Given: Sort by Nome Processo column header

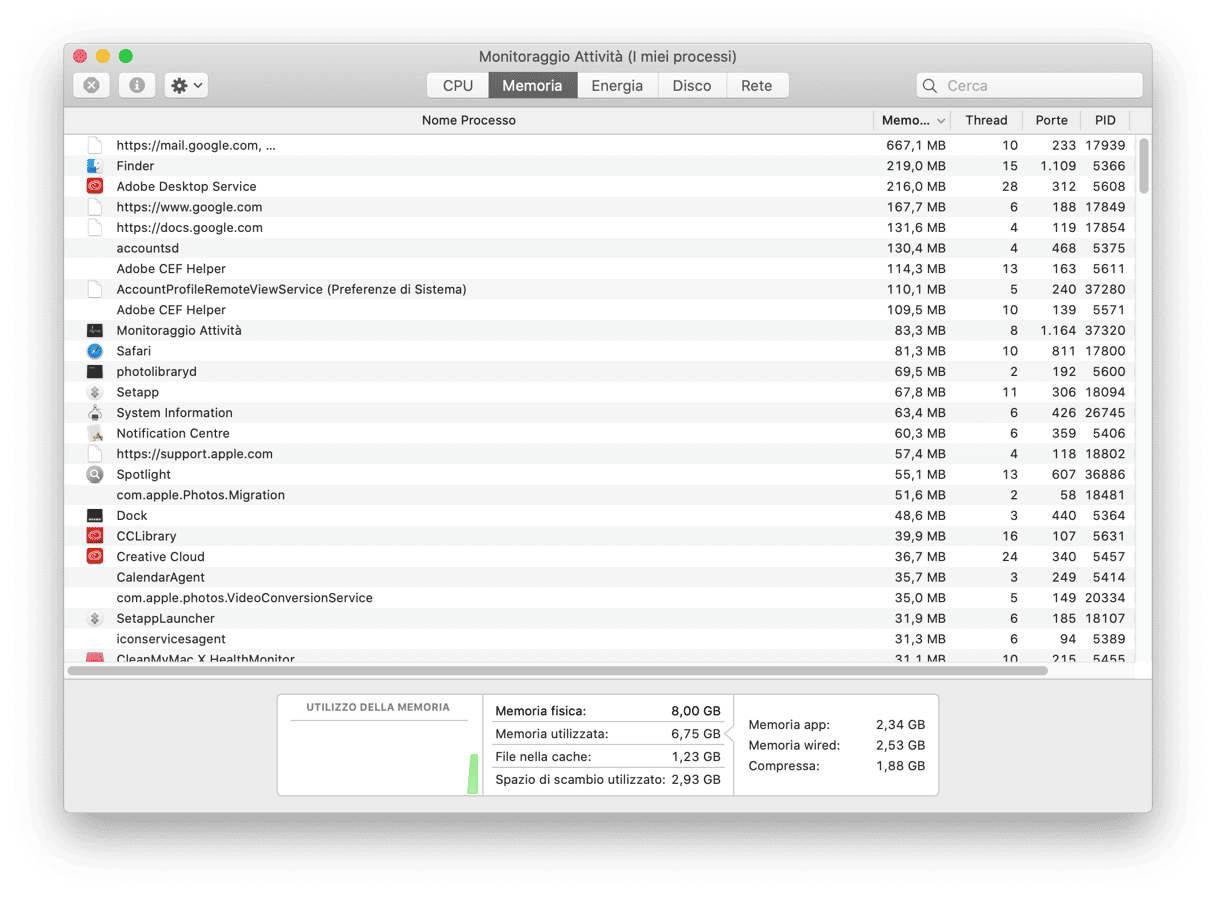Looking at the screenshot, I should coord(469,120).
